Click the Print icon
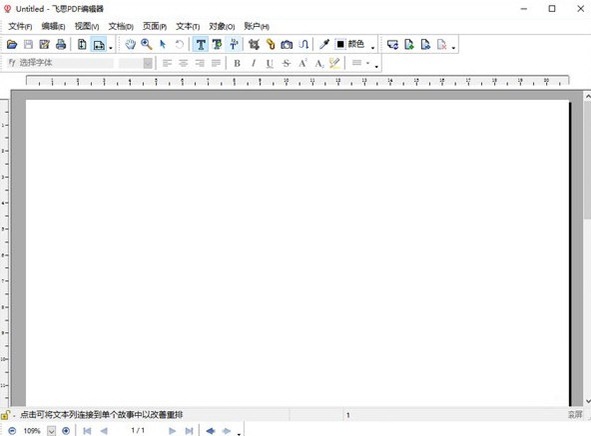Image resolution: width=591 pixels, height=436 pixels. click(61, 44)
